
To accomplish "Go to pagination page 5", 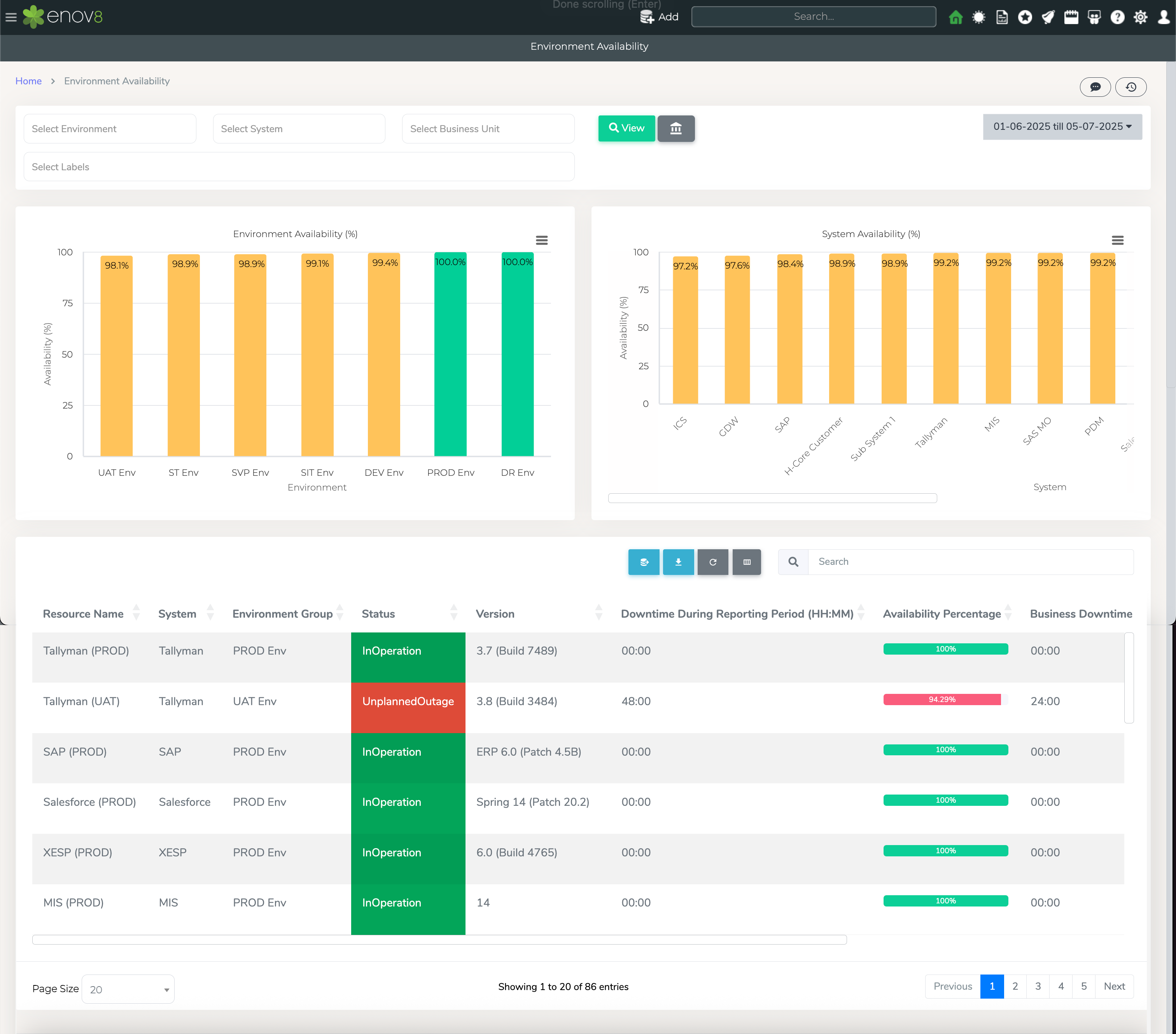I will (x=1084, y=986).
